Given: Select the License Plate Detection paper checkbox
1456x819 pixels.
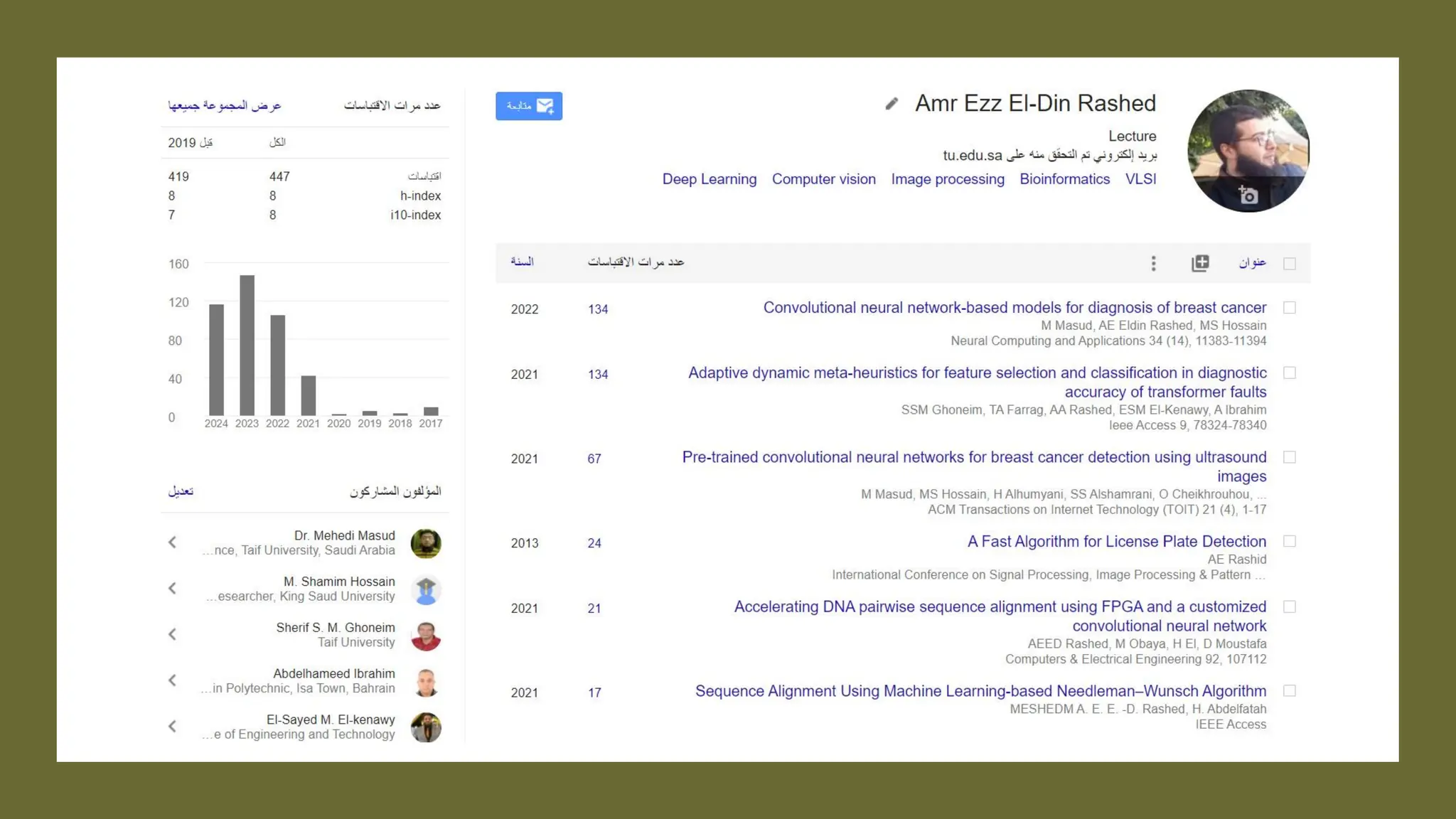Looking at the screenshot, I should [1290, 542].
